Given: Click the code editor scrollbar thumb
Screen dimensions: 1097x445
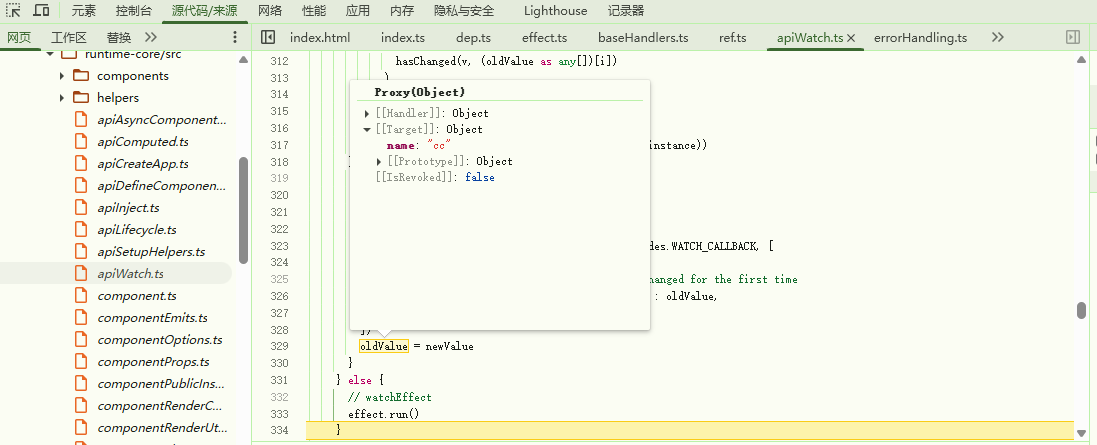Looking at the screenshot, I should coord(1082,310).
